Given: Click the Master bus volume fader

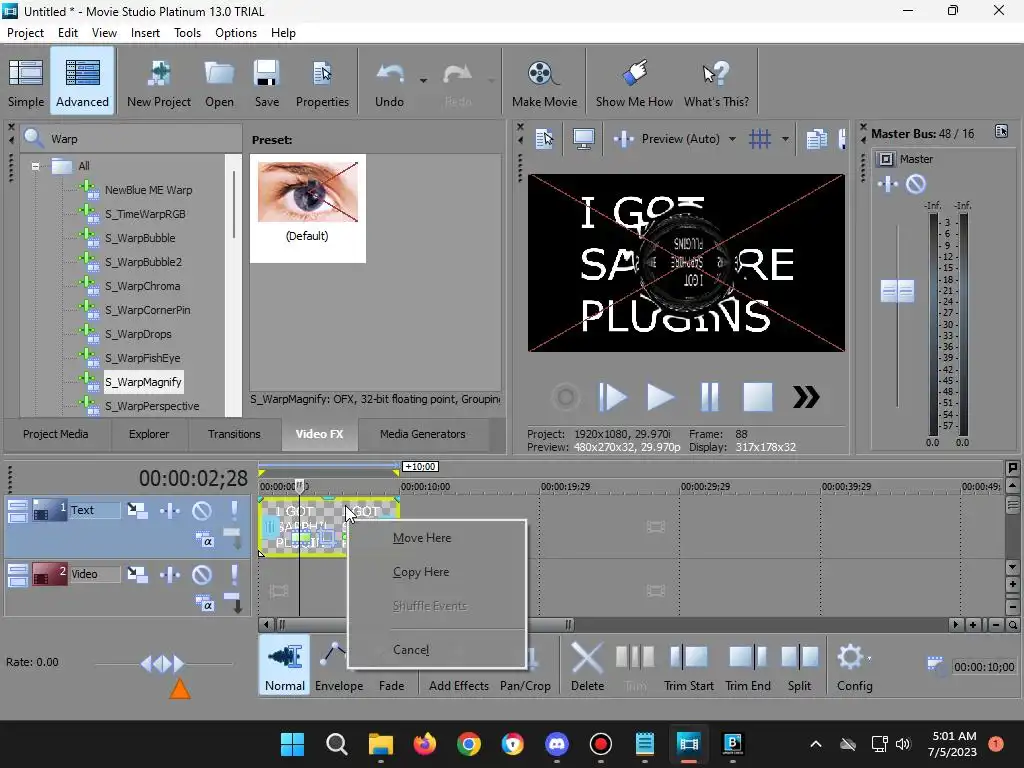Looking at the screenshot, I should [x=897, y=291].
